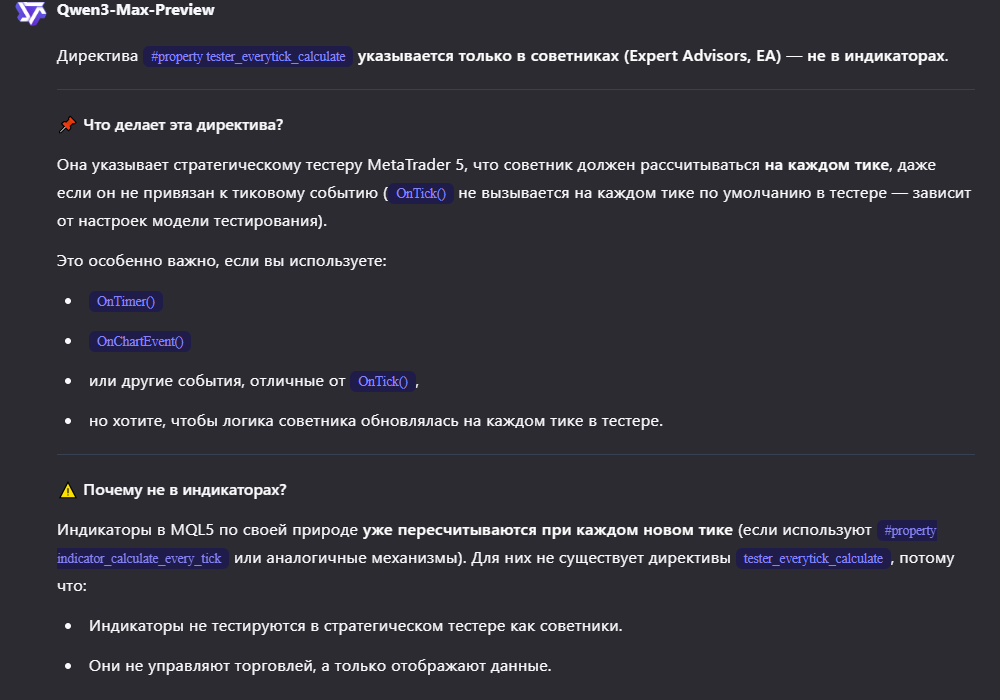The width and height of the screenshot is (1000, 700).
Task: Click the bullet 'Индикаторы не тестируются в стратегическом тестере'
Action: coord(355,626)
